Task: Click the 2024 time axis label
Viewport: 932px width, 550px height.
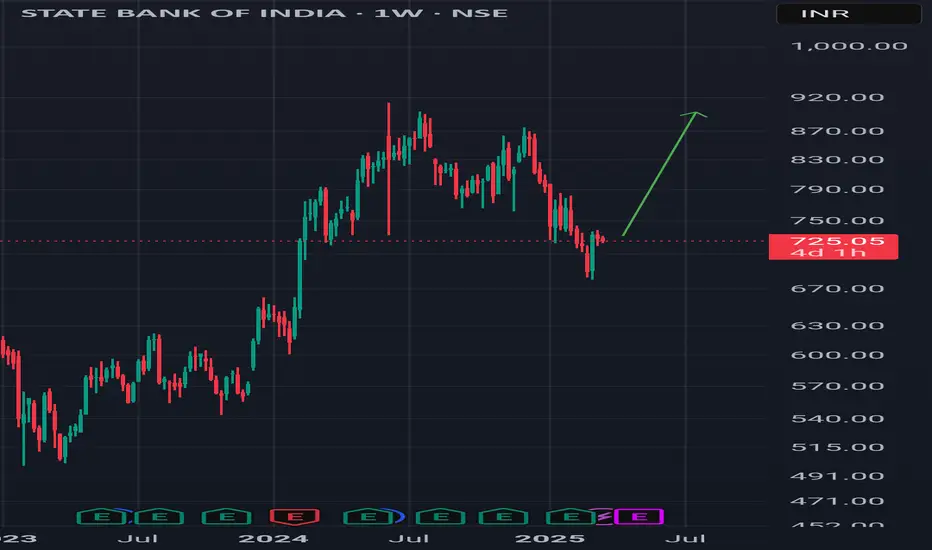Action: pyautogui.click(x=273, y=539)
